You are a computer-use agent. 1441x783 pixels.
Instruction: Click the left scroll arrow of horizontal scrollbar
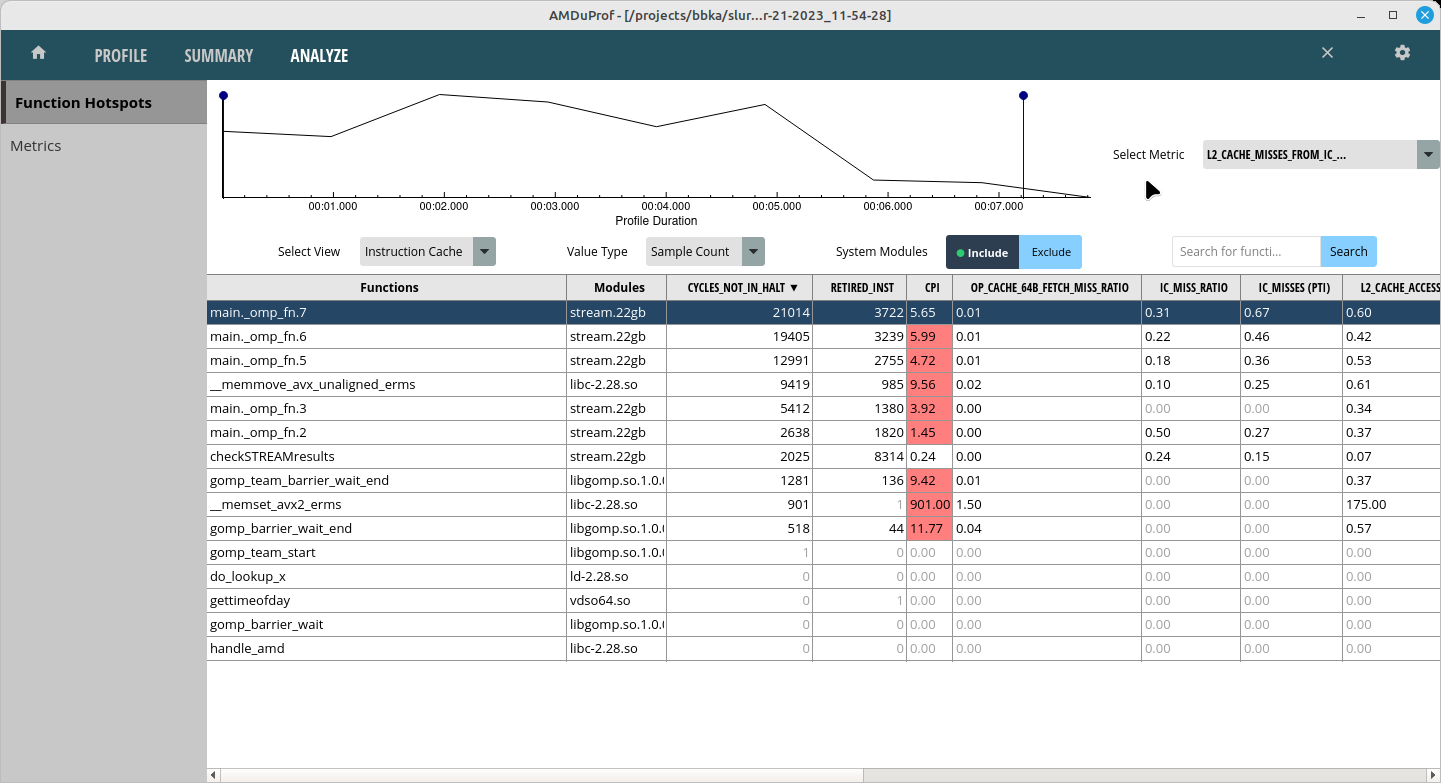213,775
